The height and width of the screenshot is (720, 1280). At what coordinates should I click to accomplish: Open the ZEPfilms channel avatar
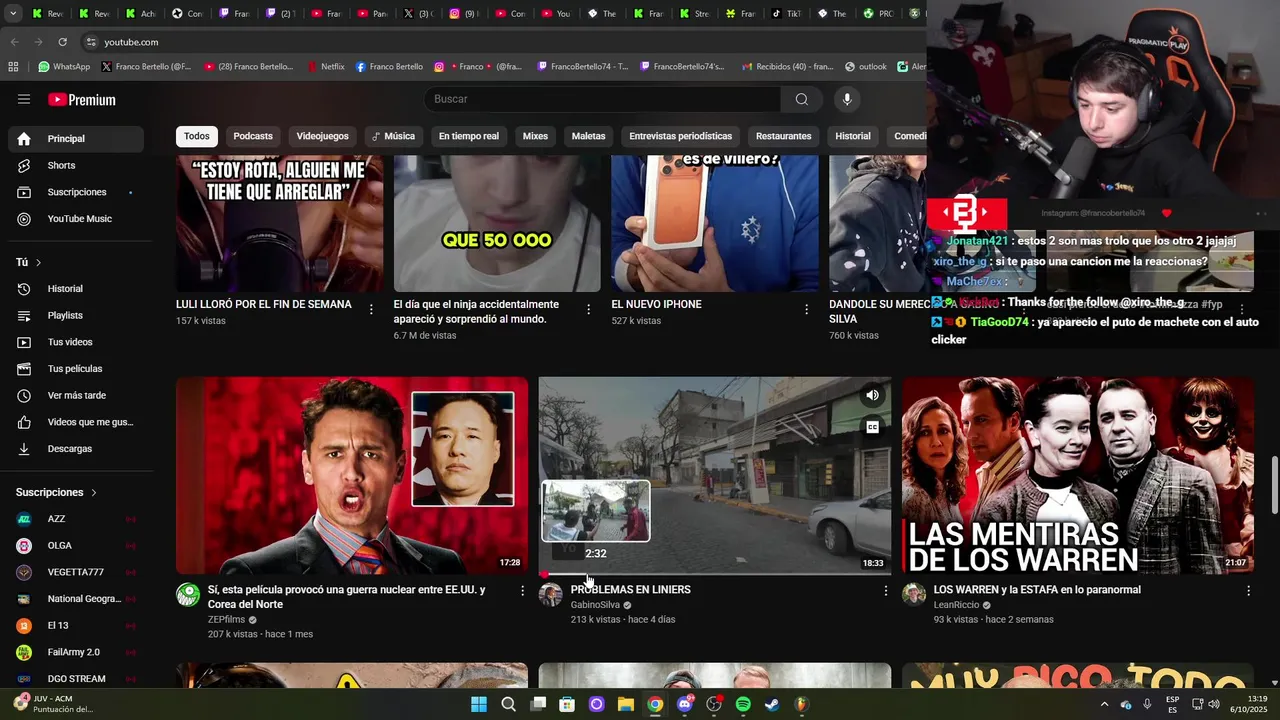[188, 595]
